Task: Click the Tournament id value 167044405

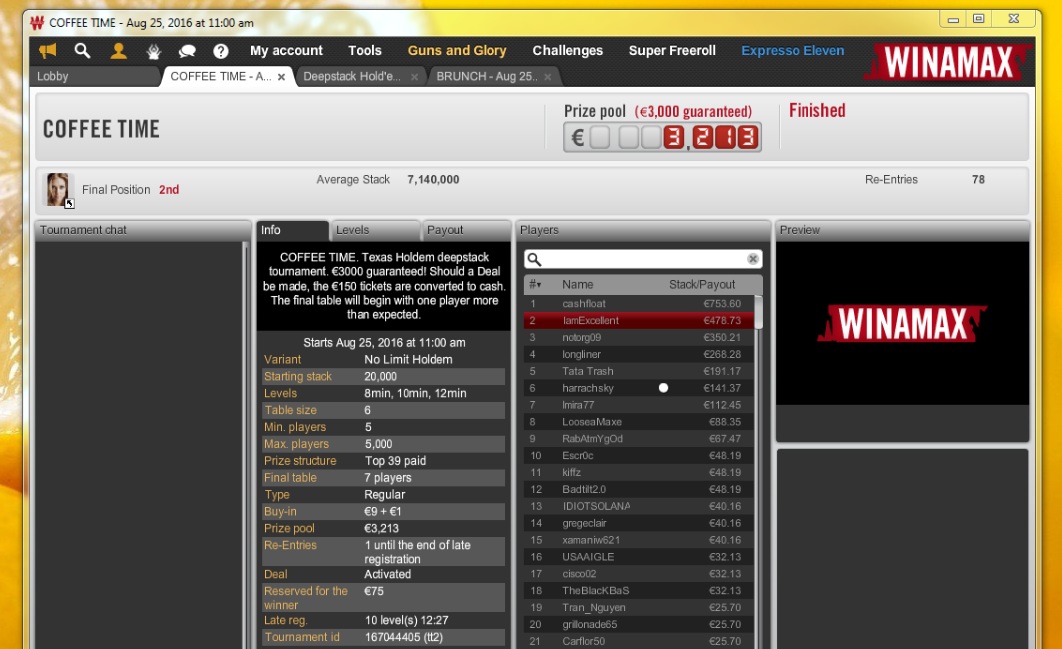Action: click(404, 637)
